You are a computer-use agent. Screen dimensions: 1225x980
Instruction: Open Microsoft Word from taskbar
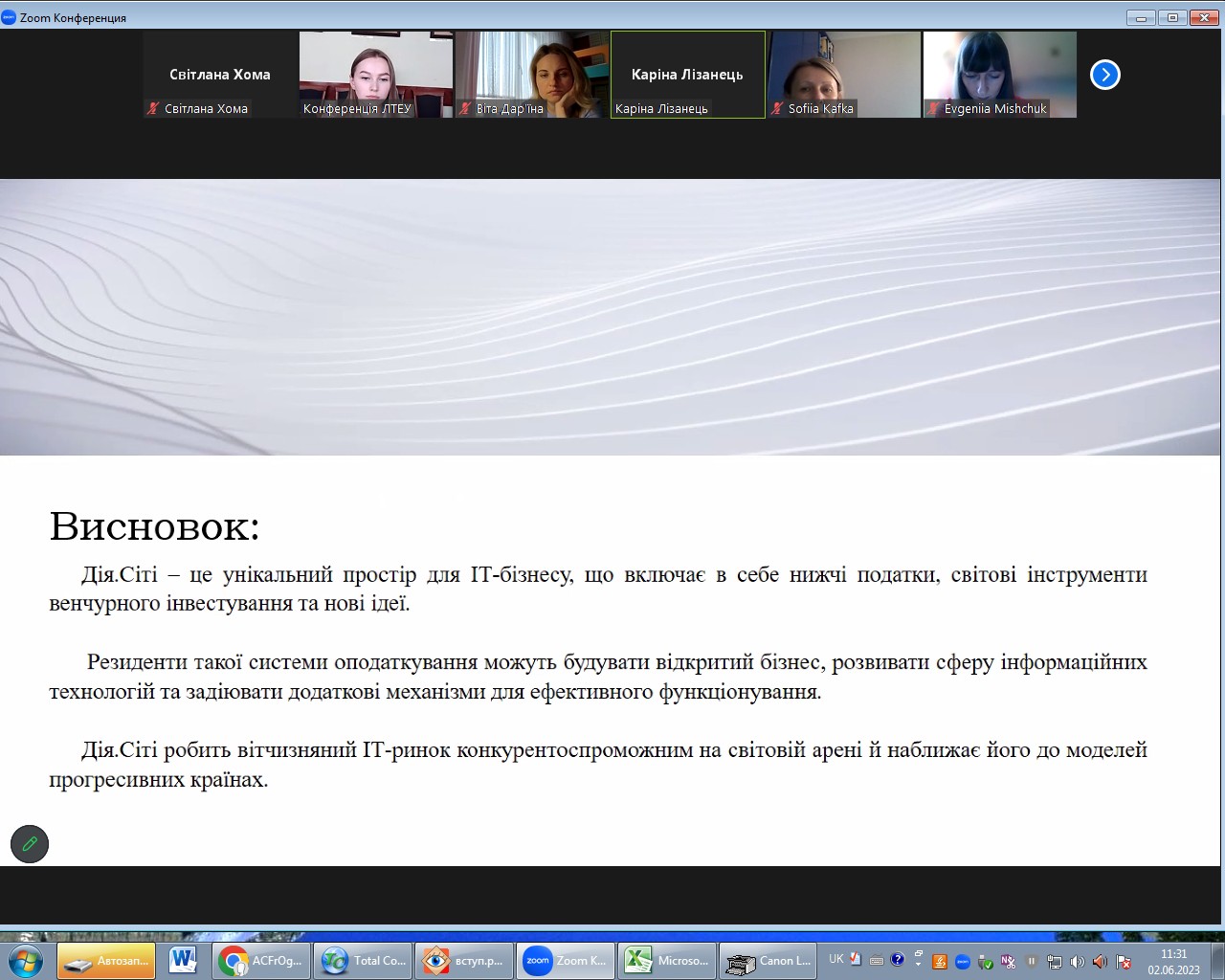coord(183,960)
